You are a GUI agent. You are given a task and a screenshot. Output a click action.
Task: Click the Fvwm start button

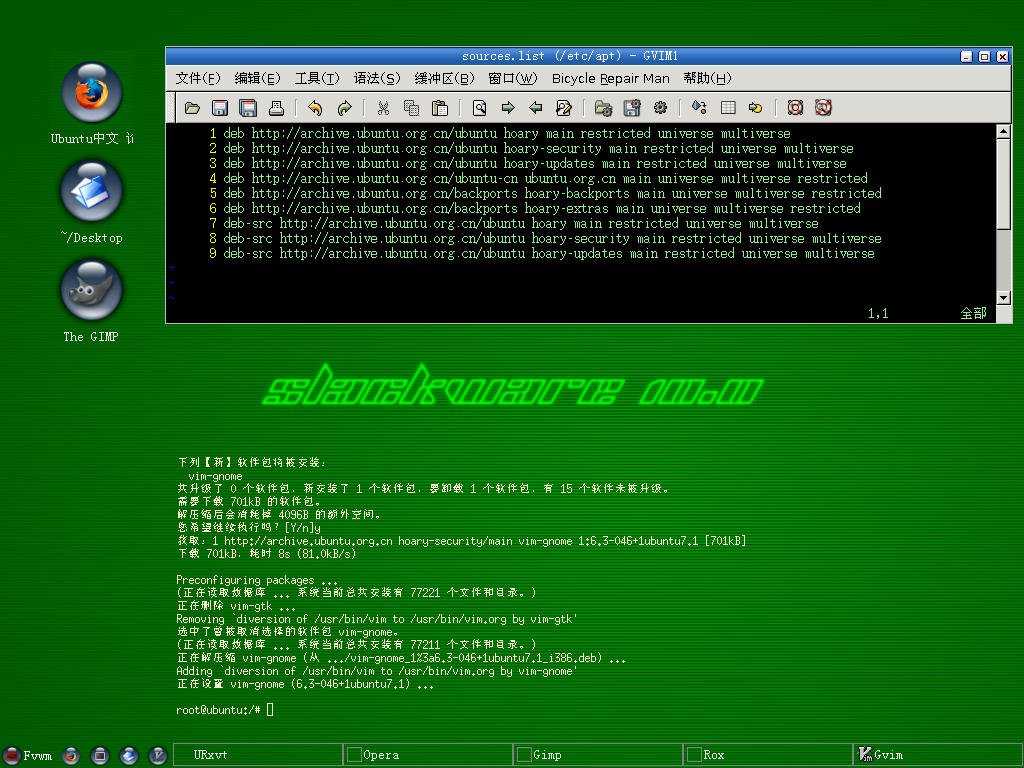pos(28,756)
